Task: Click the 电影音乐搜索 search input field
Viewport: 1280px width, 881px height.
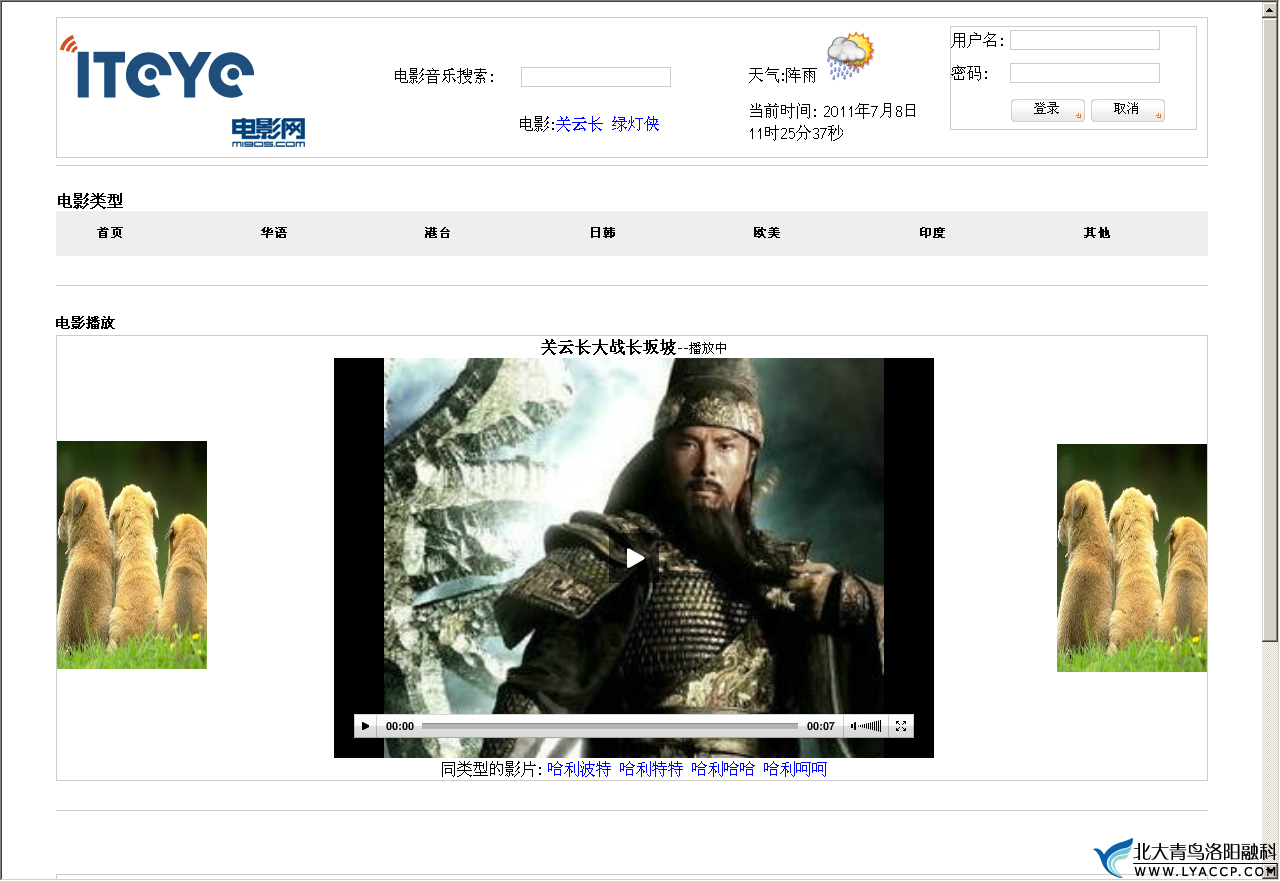Action: pos(596,77)
